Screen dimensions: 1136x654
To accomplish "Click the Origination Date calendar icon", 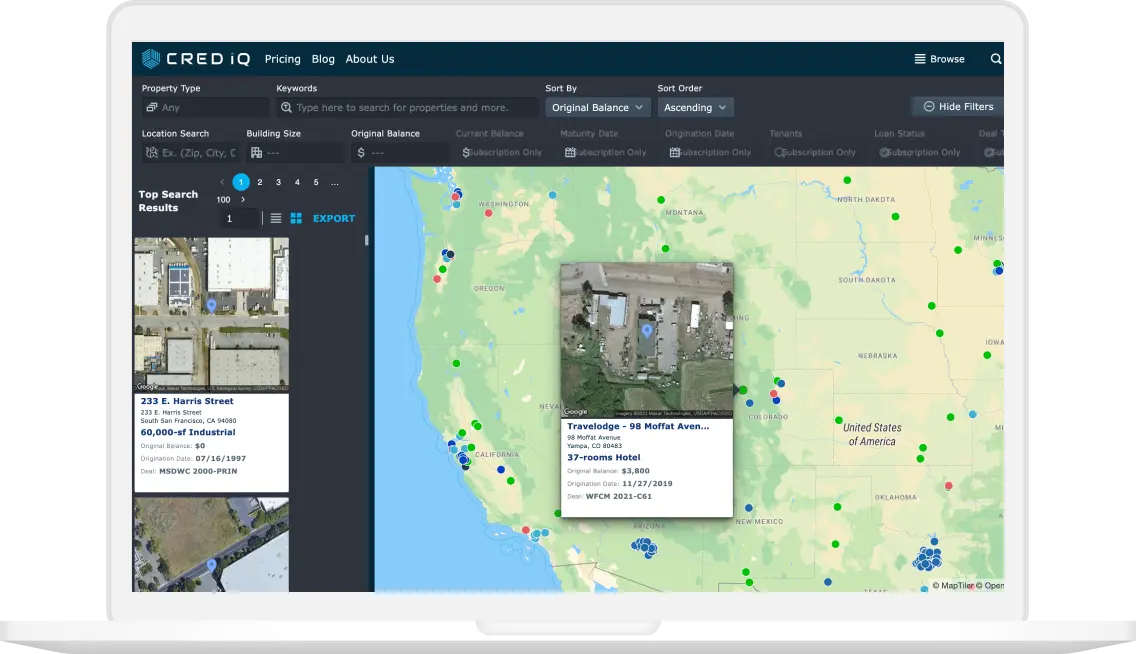I will (674, 152).
